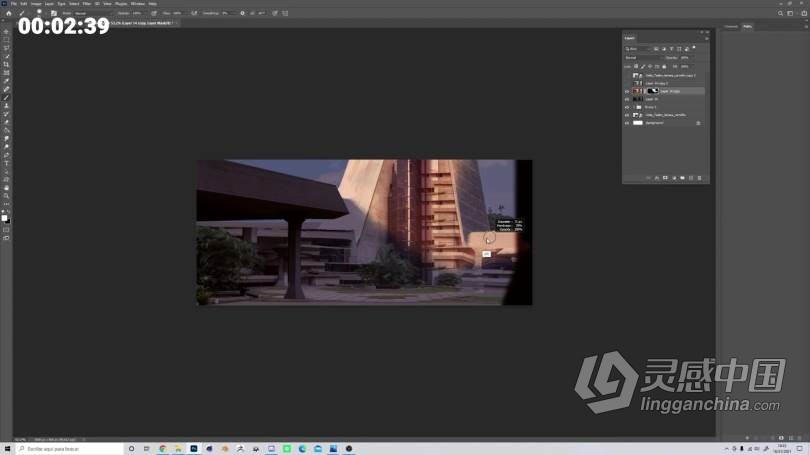Open Chrome from the taskbar
This screenshot has height=455, width=810.
(x=163, y=449)
